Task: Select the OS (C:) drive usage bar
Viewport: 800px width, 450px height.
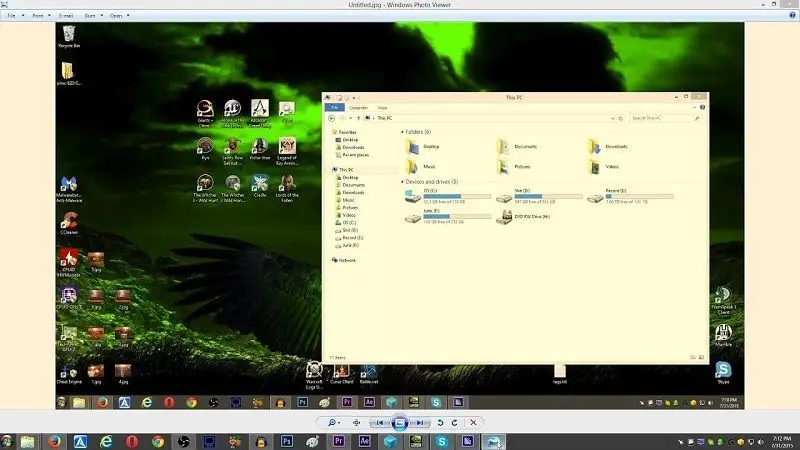Action: (457, 196)
